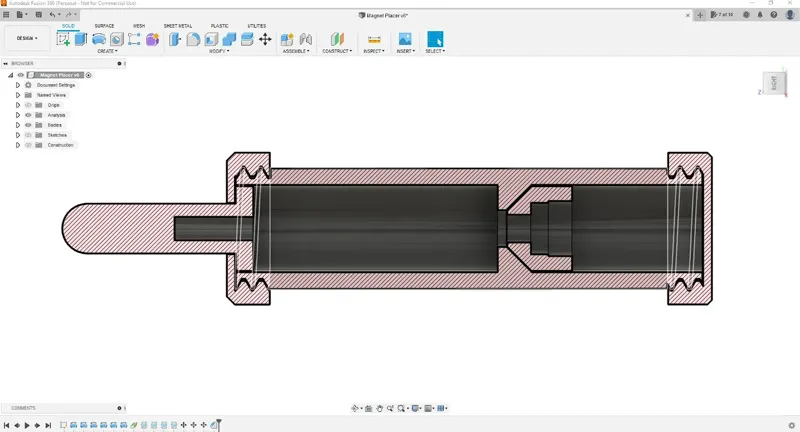800x432 pixels.
Task: Click the Zoom Window magnifier icon
Action: point(401,409)
